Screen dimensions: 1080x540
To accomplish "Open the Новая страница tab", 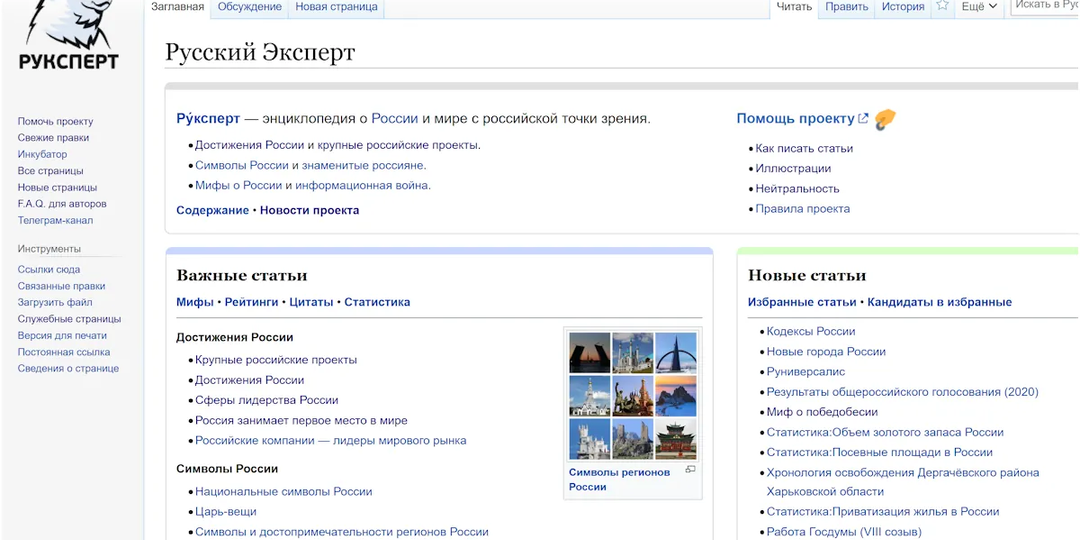I will pos(337,7).
